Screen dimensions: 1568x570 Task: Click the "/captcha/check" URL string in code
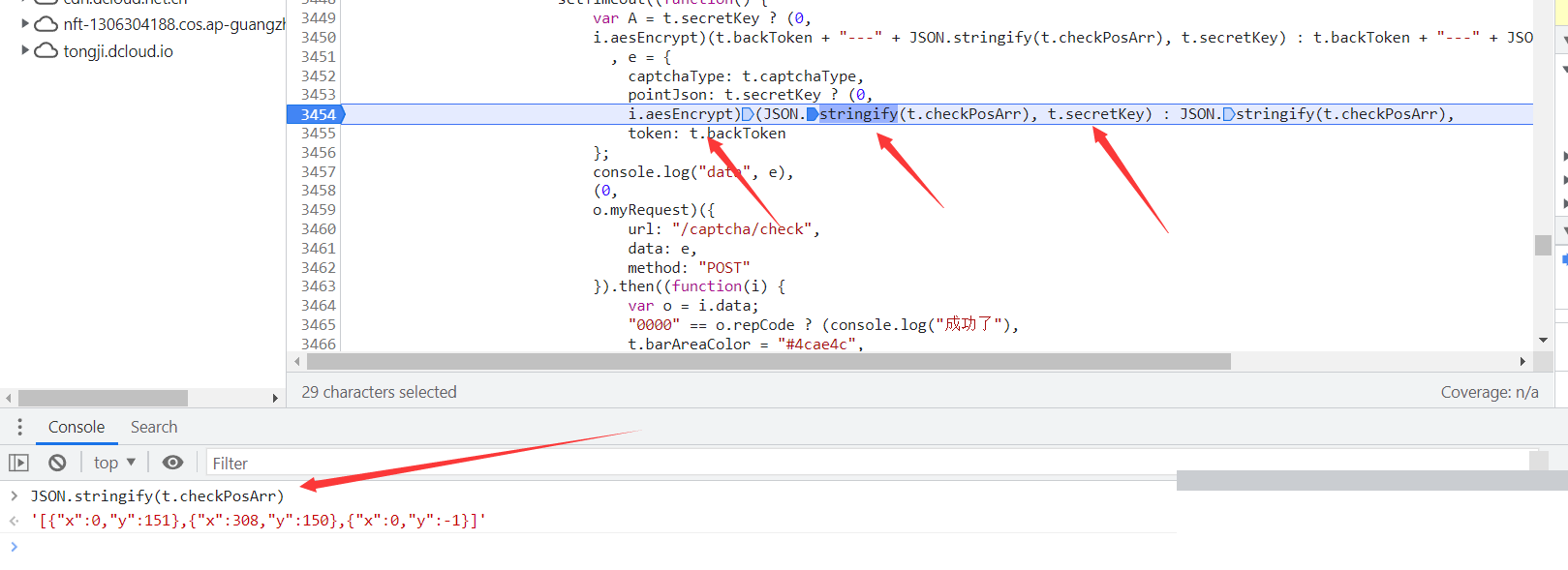pyautogui.click(x=742, y=229)
